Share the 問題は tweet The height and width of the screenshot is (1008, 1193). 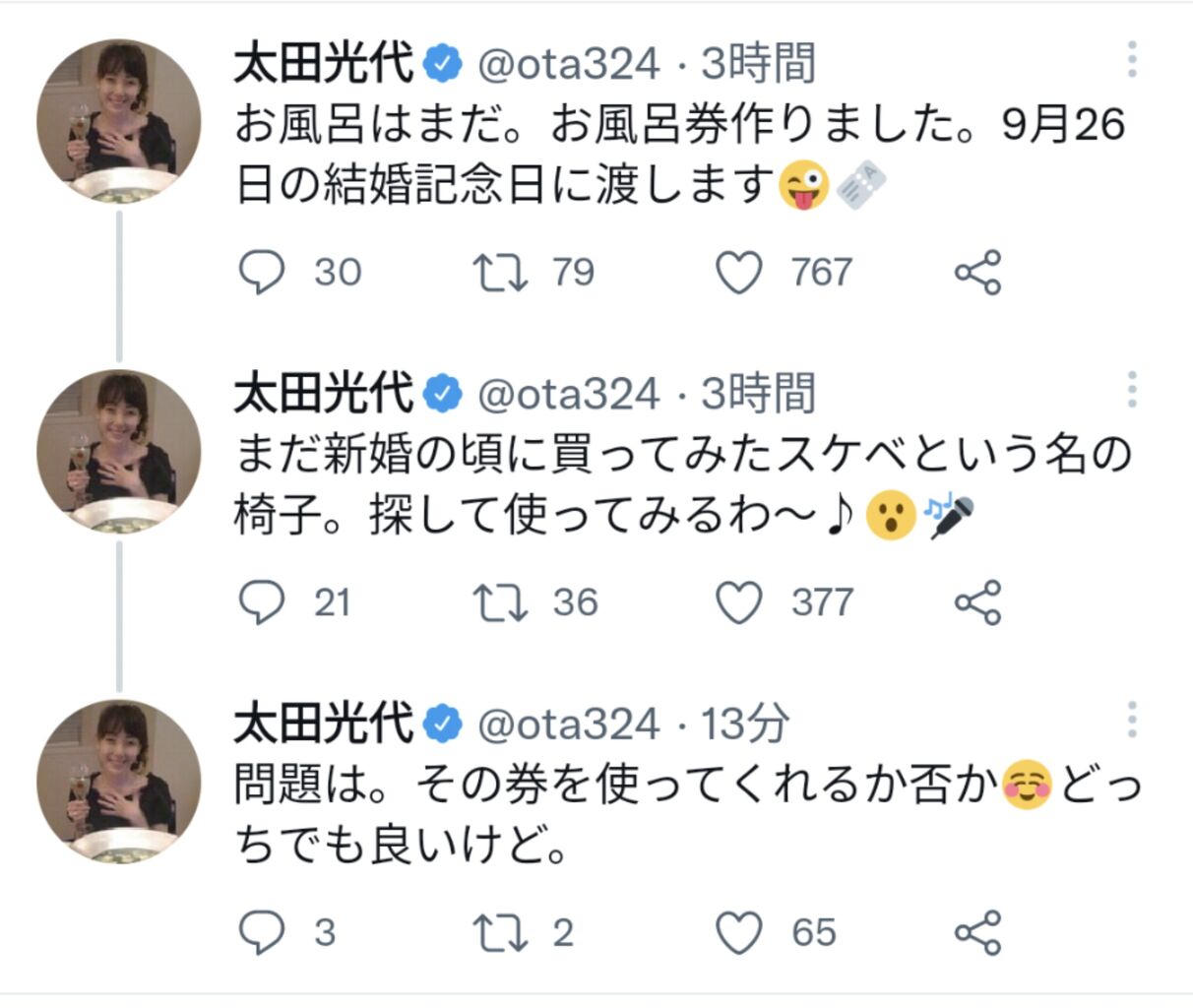[x=977, y=932]
